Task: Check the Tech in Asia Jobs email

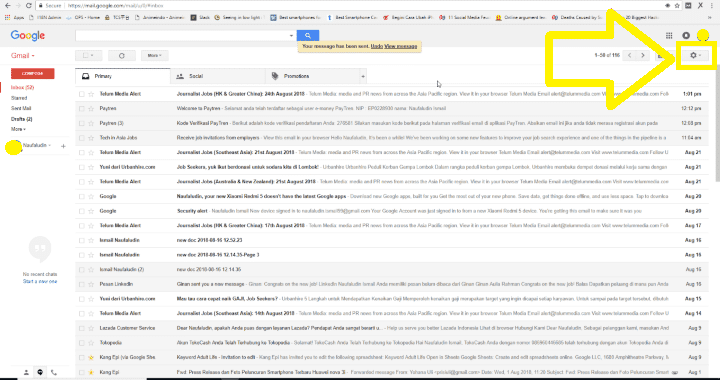Action: click(x=81, y=138)
